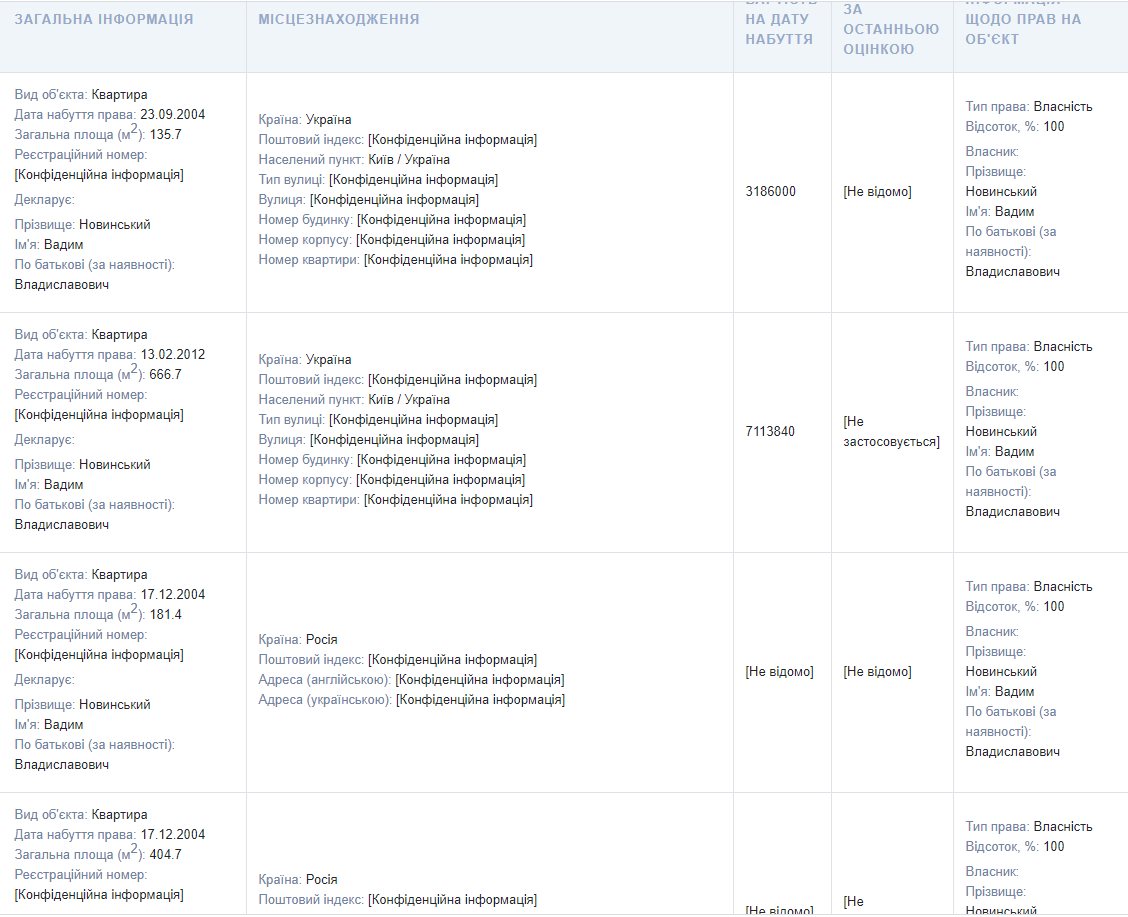Click 'Адреса (українською)' in the 181.4 apartment row

(x=324, y=700)
